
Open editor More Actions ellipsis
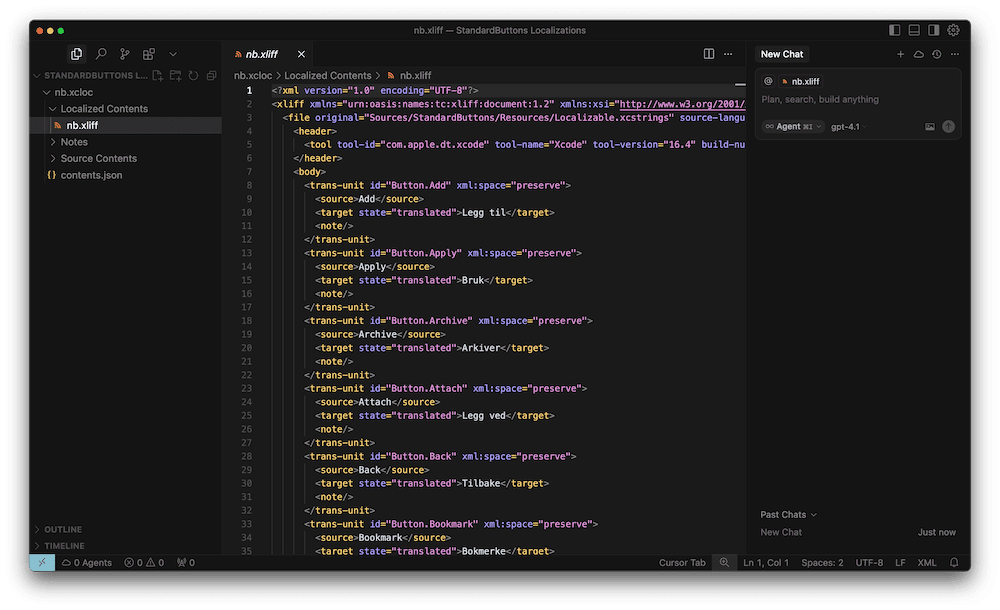coord(728,54)
